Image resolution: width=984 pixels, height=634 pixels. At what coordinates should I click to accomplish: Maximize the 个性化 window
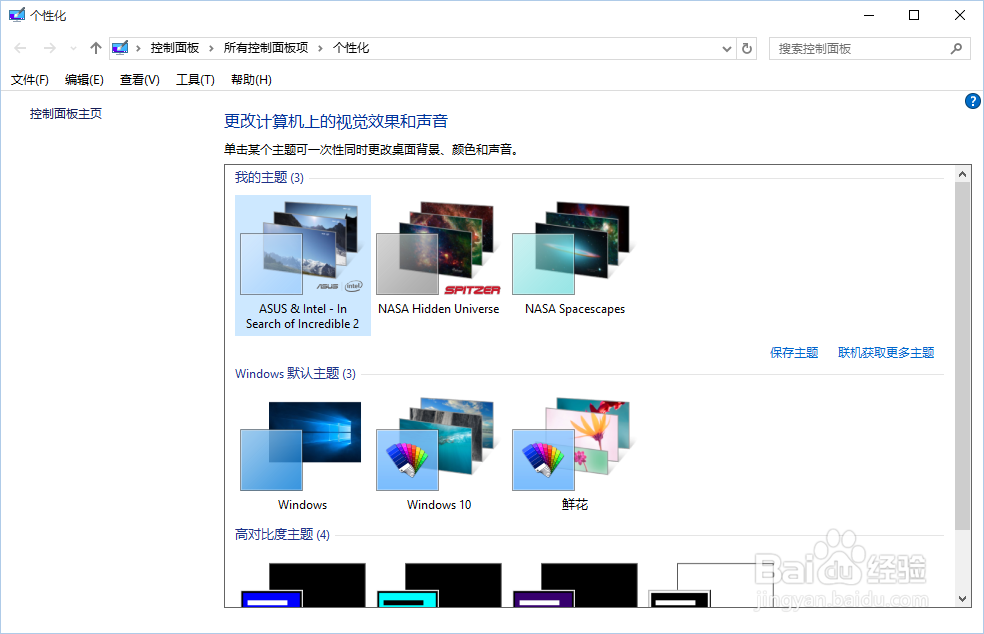point(914,15)
